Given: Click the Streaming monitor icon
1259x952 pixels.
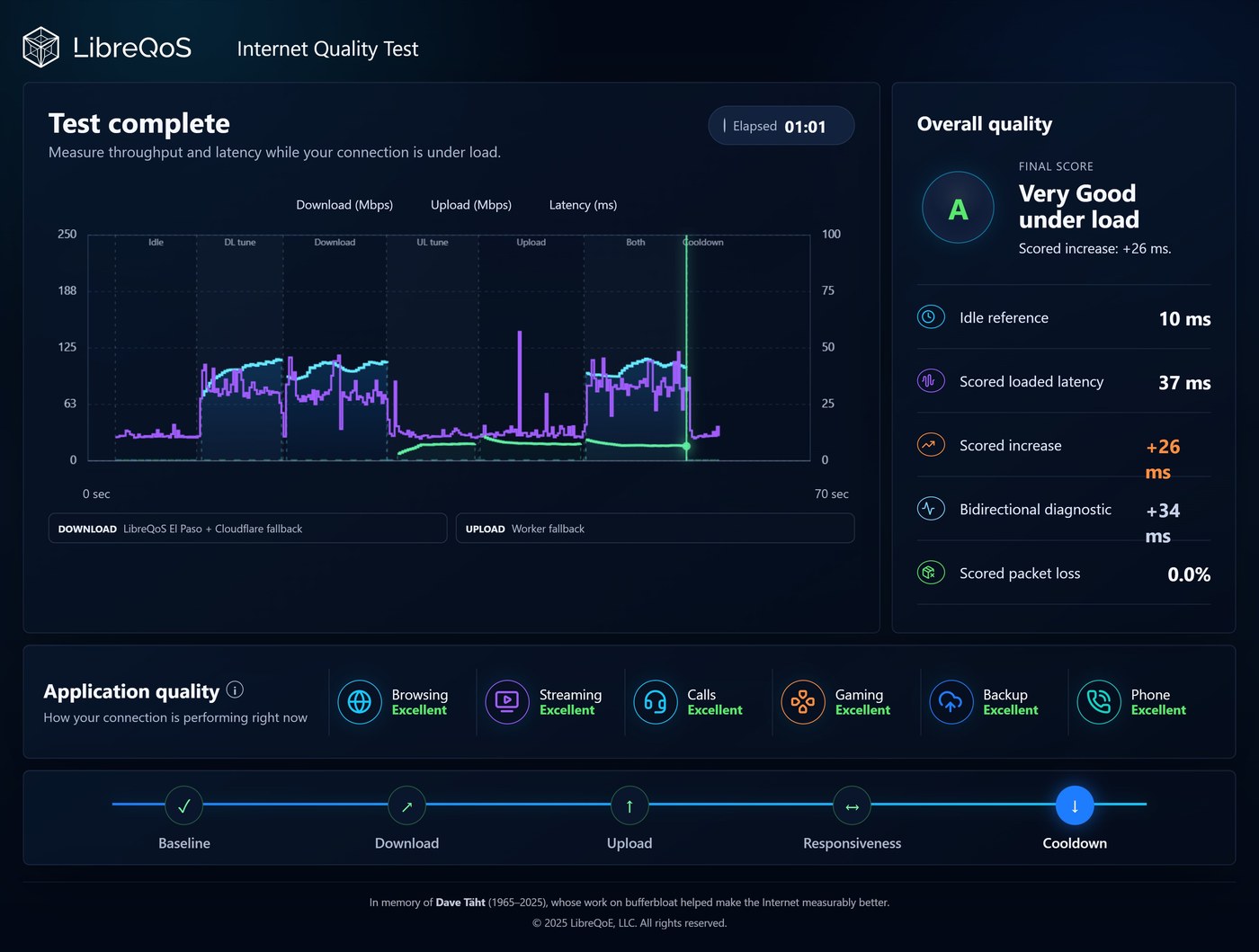Looking at the screenshot, I should (x=507, y=702).
